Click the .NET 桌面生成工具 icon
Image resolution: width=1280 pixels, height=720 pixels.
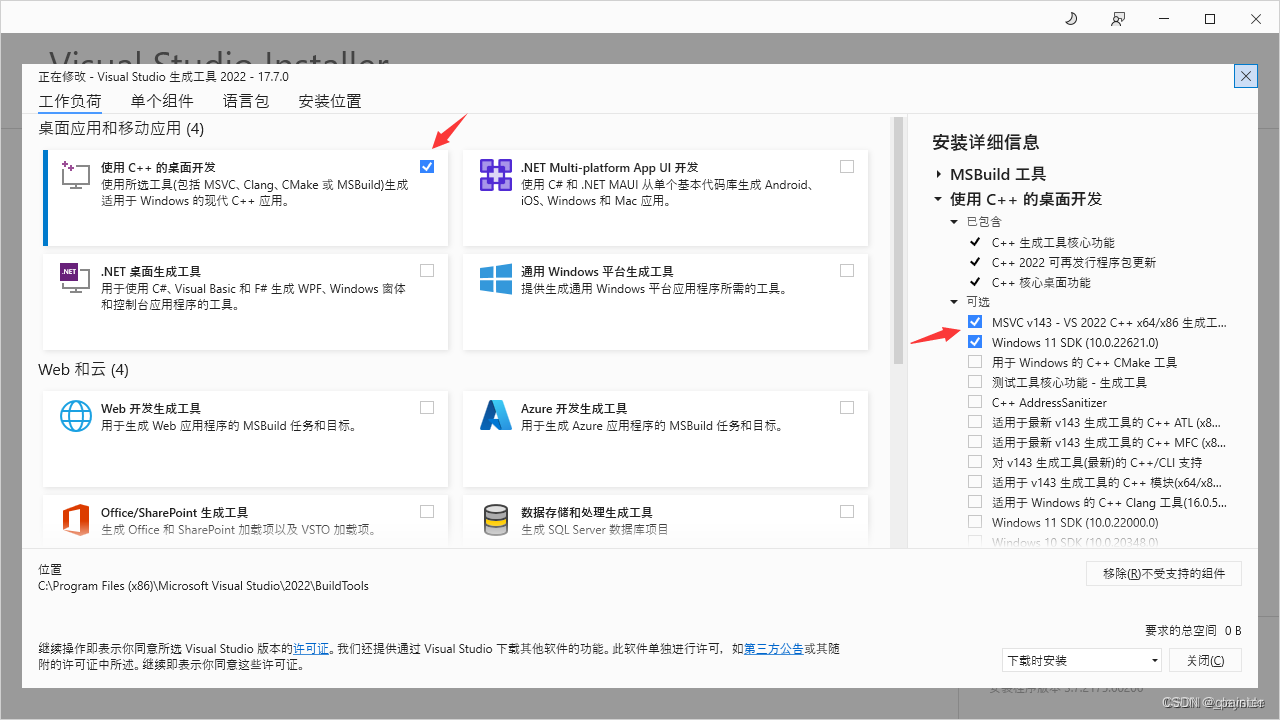click(76, 278)
